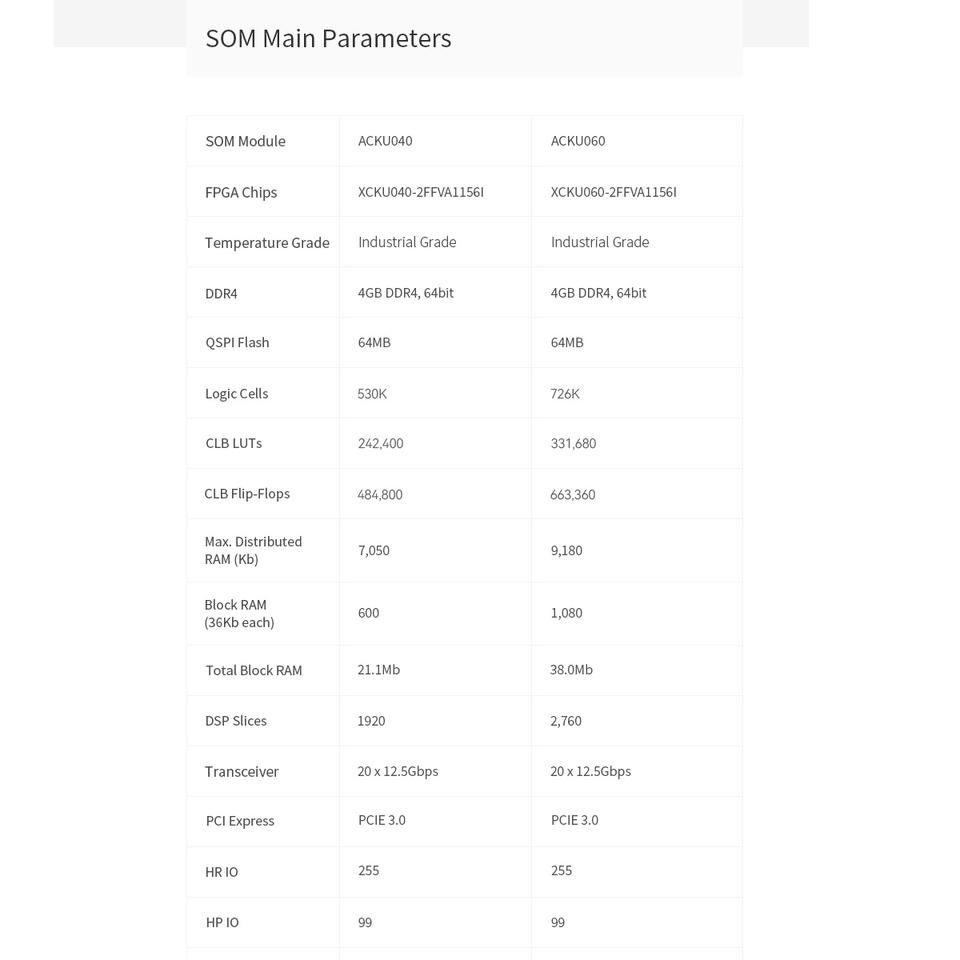Screen dimensions: 960x960
Task: Click XCKU040-2FFVA1156I chip cell
Action: [x=421, y=192]
